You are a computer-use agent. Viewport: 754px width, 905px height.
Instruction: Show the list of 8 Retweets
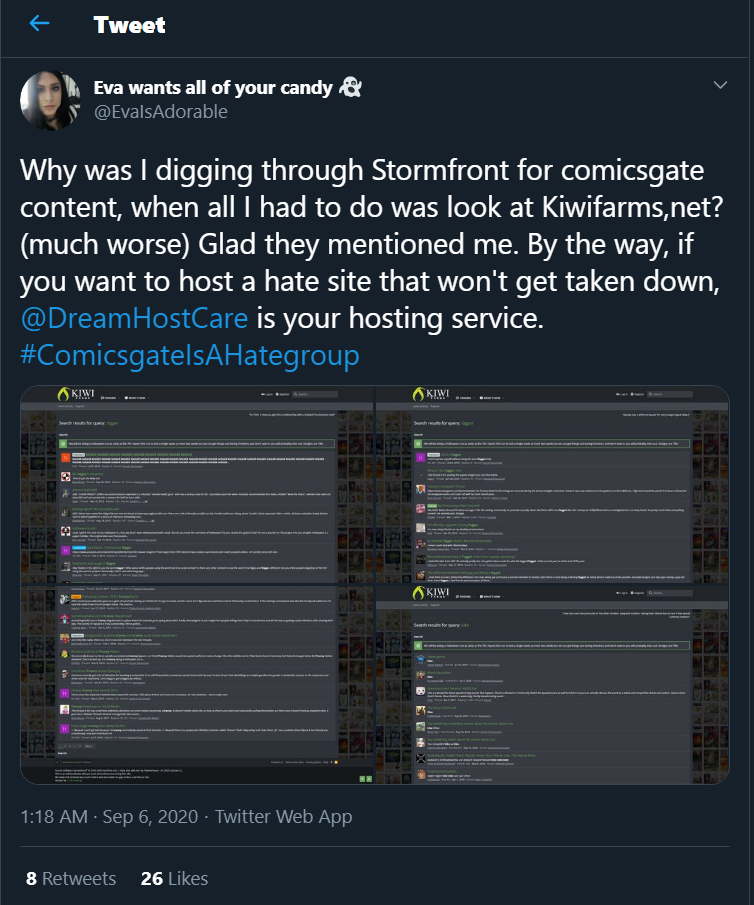pyautogui.click(x=71, y=878)
